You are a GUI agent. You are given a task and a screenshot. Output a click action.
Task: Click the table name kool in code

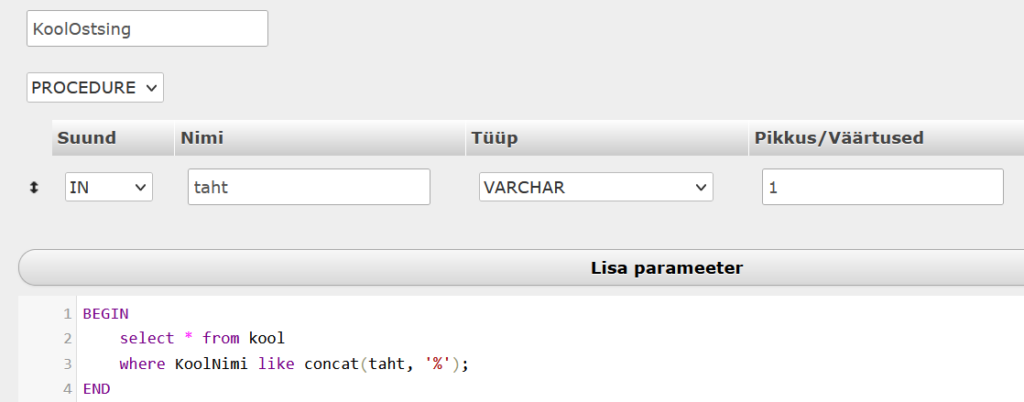tap(267, 339)
